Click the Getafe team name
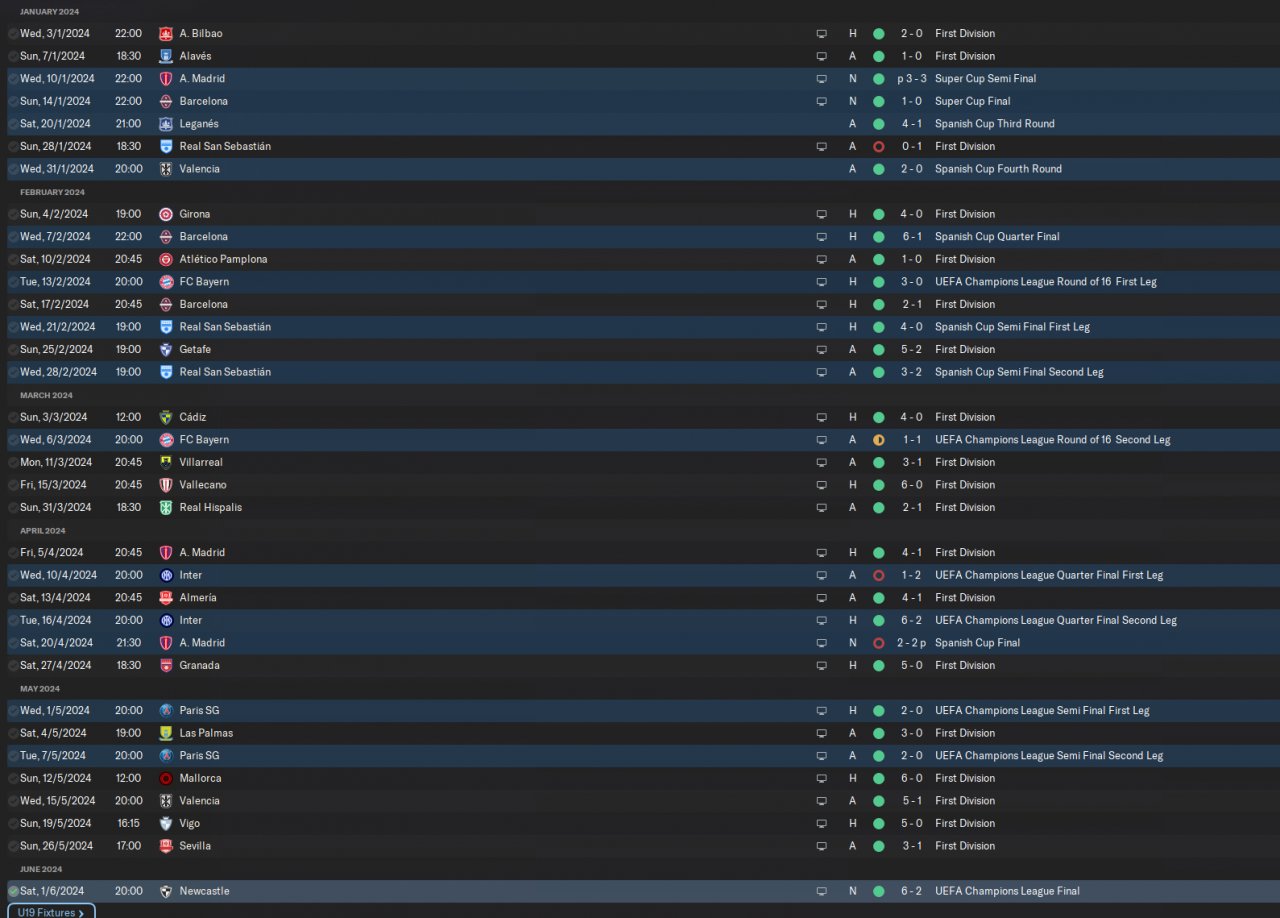The image size is (1280, 918). point(195,350)
